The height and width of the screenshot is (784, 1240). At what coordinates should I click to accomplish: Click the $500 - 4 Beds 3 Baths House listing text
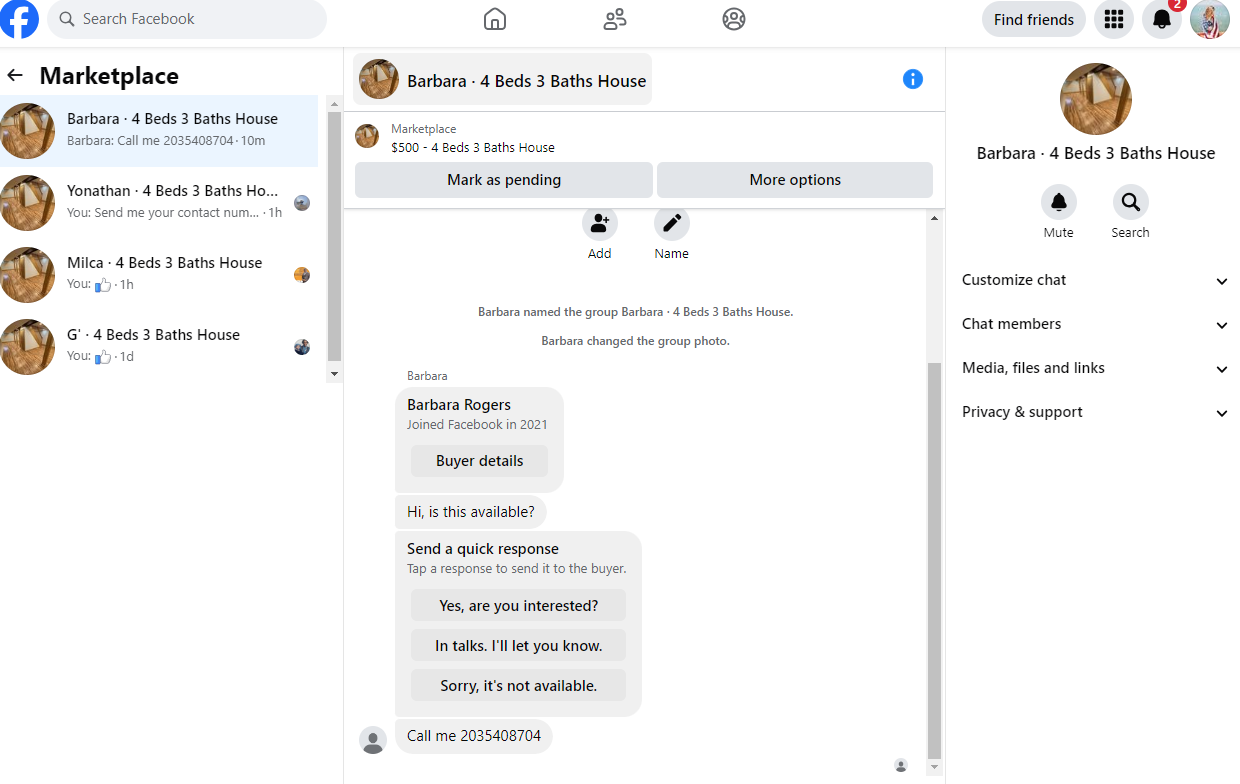point(473,147)
